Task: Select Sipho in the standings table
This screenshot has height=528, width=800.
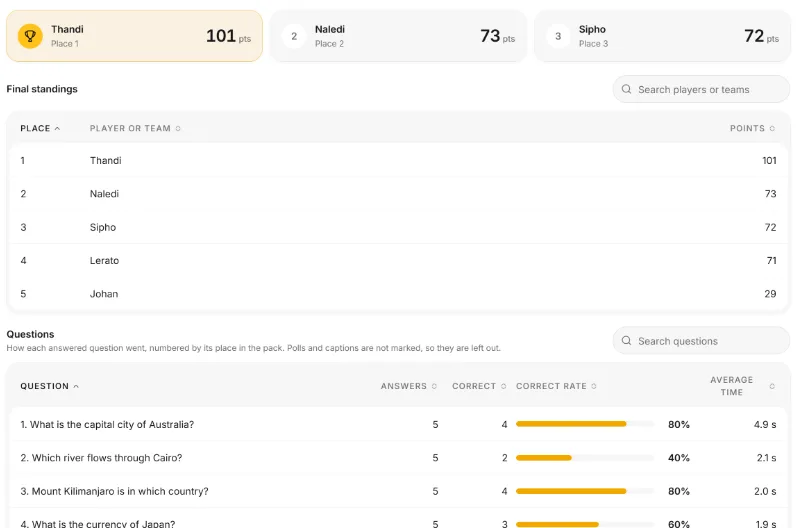Action: coord(398,228)
